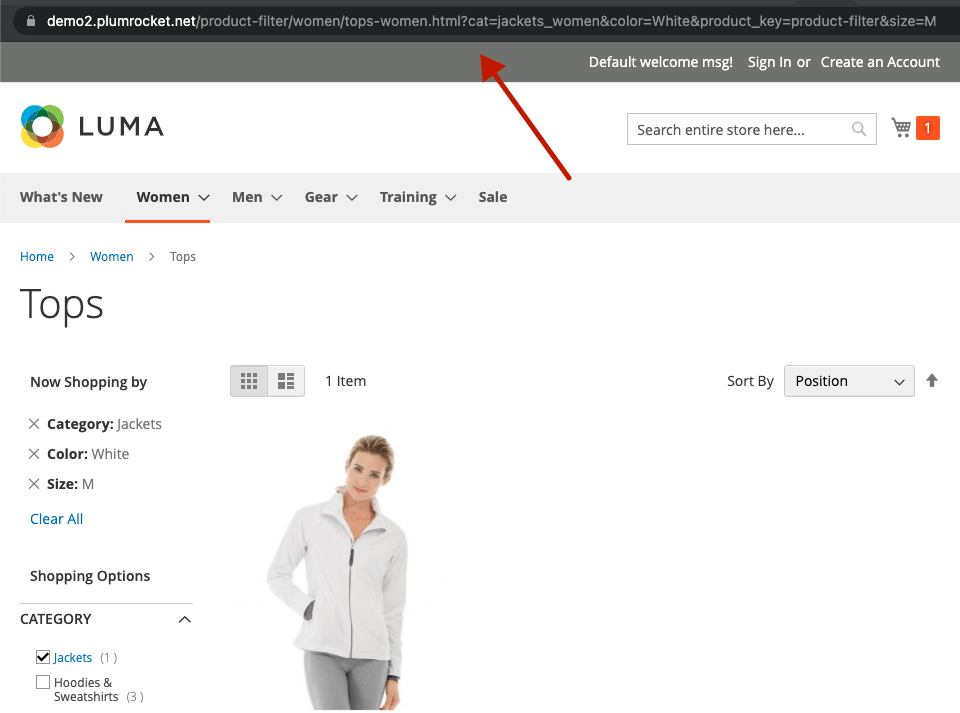
Task: Open the Training menu item
Action: tap(408, 197)
